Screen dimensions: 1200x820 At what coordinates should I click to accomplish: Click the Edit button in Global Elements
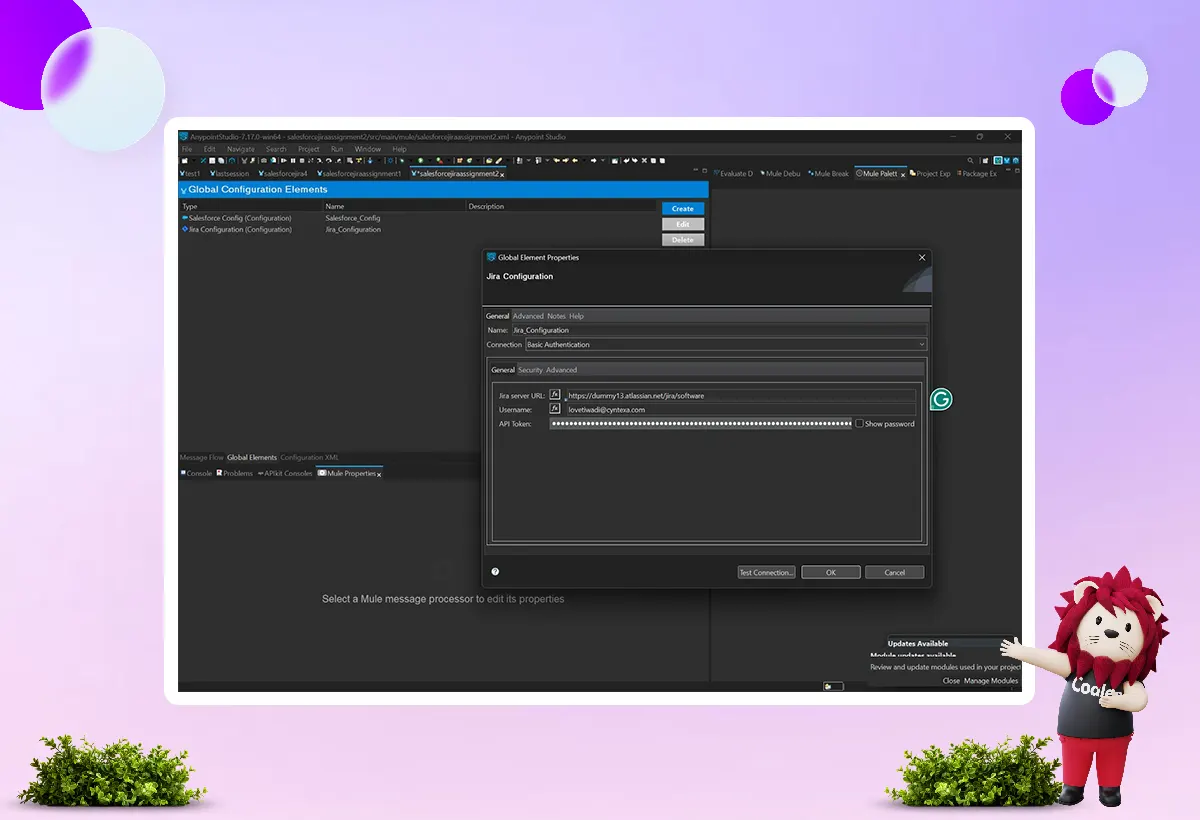click(x=683, y=224)
